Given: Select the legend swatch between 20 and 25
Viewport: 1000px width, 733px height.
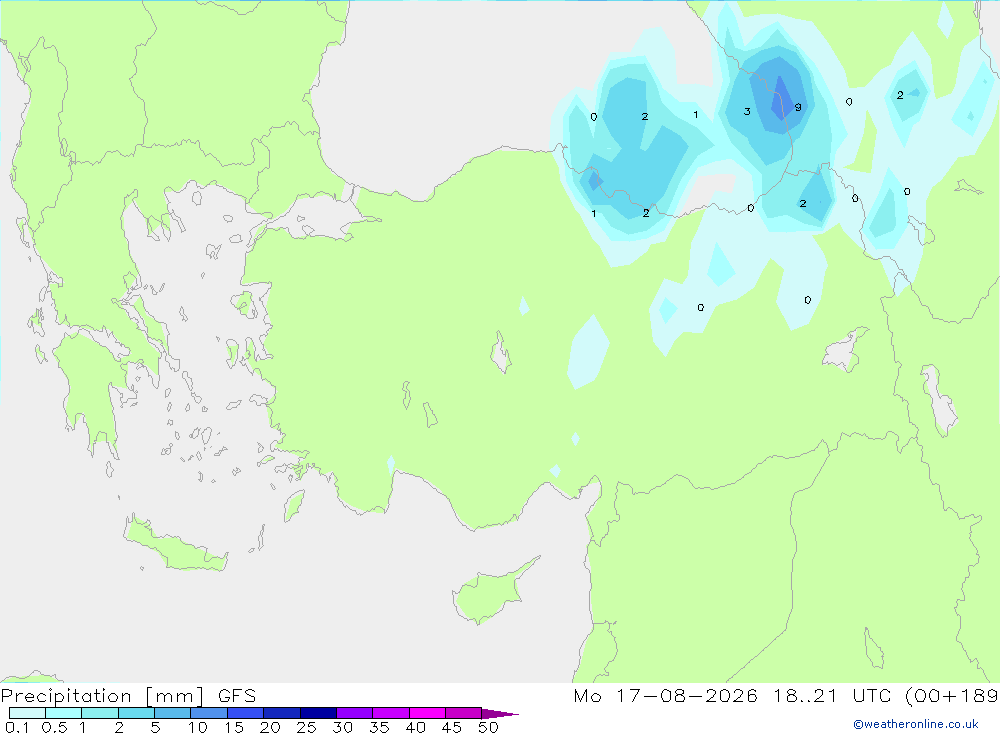Looking at the screenshot, I should tap(282, 713).
